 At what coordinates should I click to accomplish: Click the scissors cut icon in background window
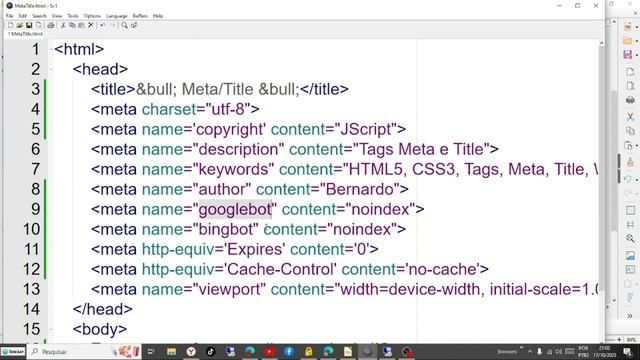tap(630, 117)
